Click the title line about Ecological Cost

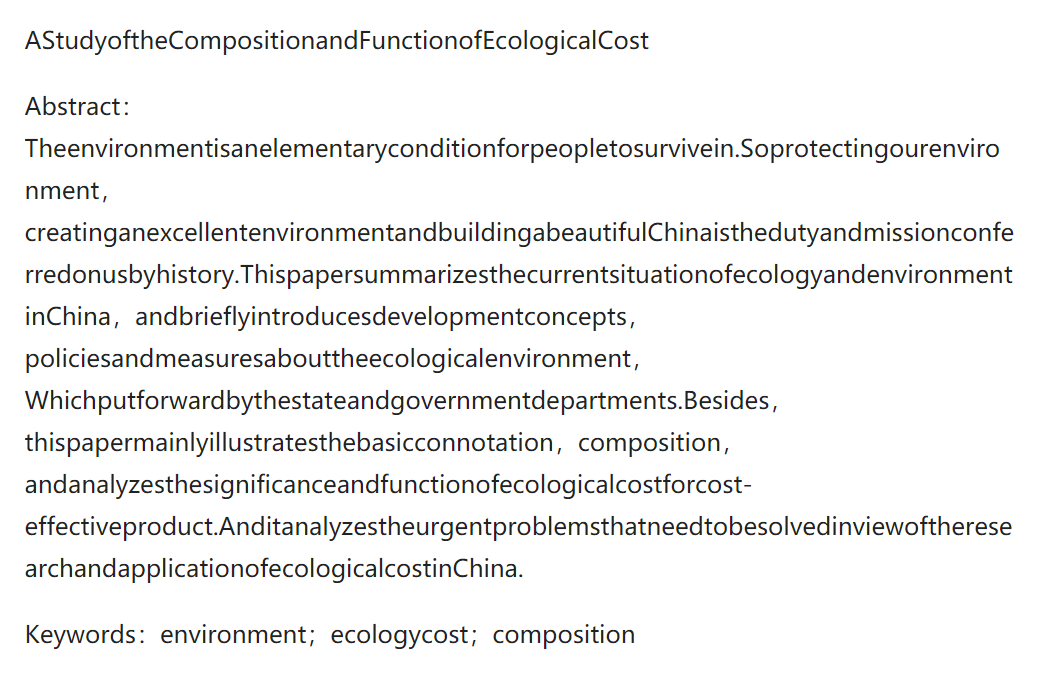[336, 41]
